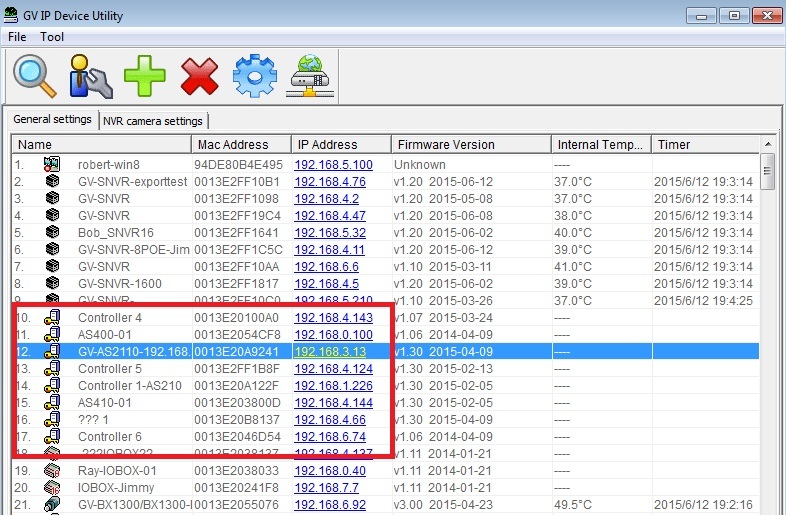Viewport: 786px width, 515px height.
Task: Sort by Mac Address column header
Action: click(x=241, y=144)
